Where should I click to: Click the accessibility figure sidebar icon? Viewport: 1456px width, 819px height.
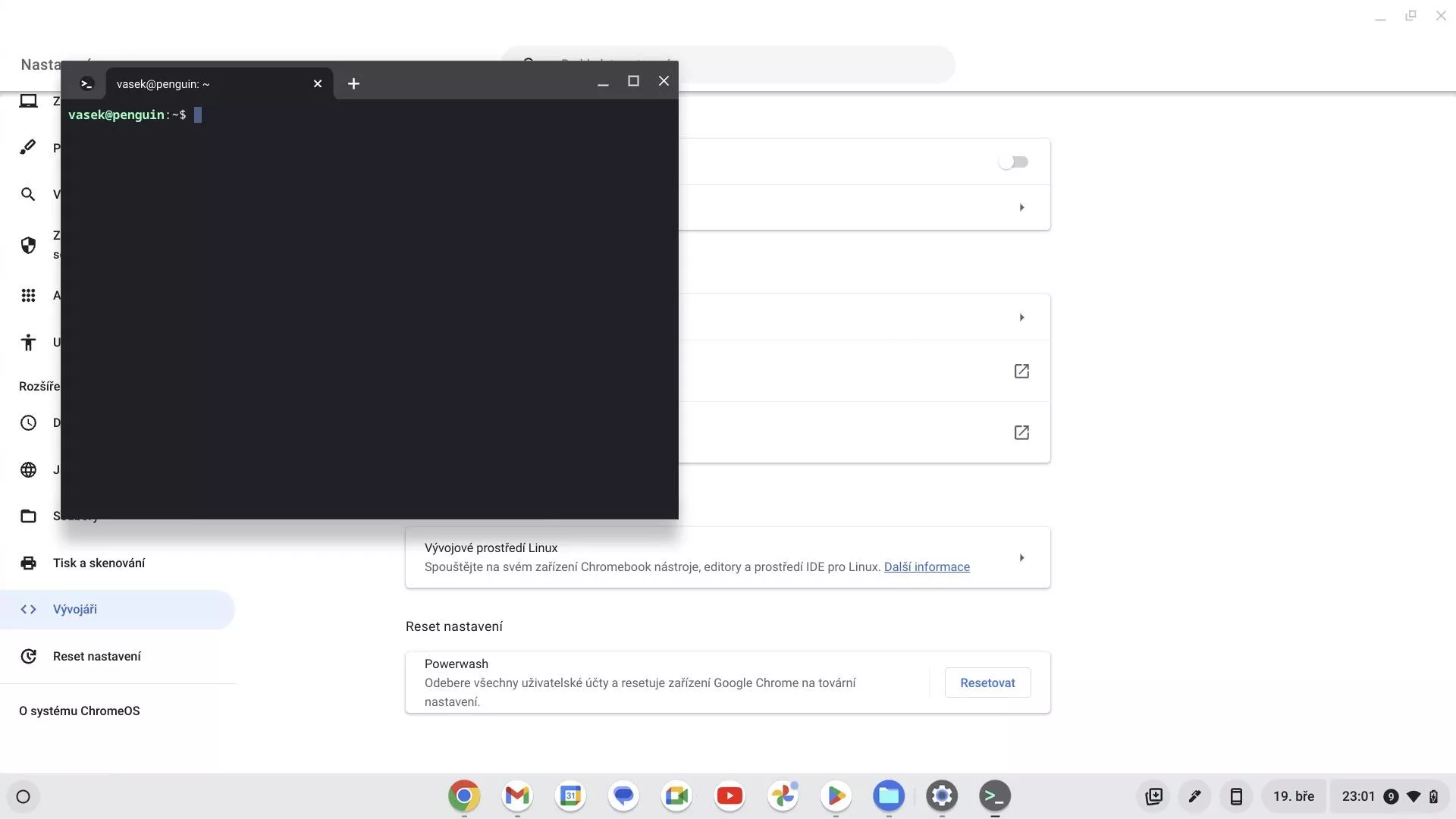click(x=28, y=342)
